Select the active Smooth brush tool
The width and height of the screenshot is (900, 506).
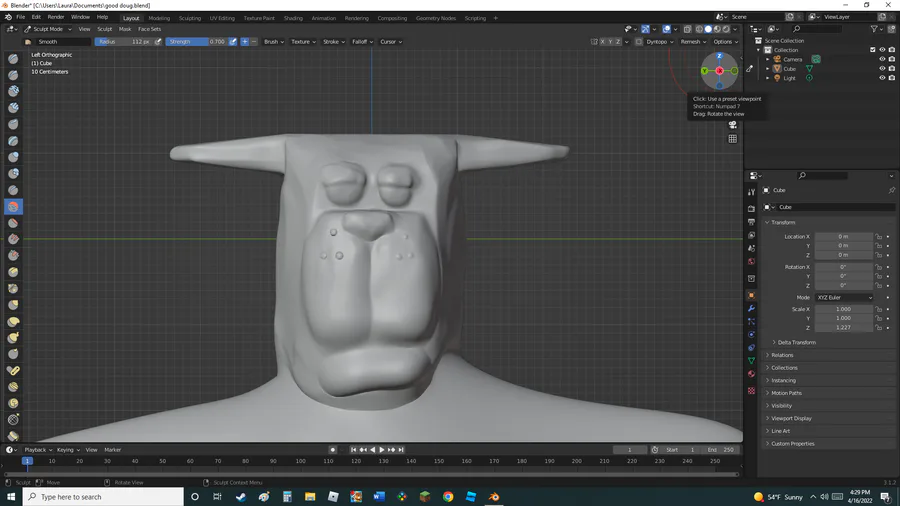13,206
